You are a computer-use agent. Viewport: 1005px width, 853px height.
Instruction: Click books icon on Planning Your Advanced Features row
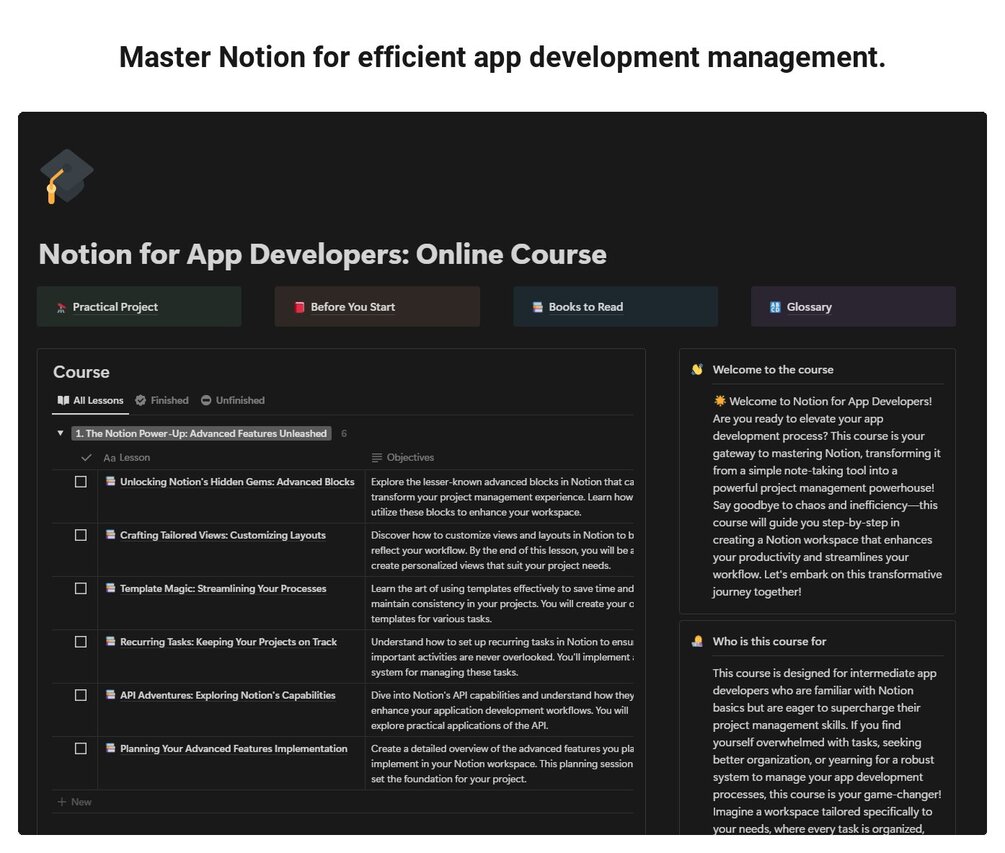click(x=110, y=748)
